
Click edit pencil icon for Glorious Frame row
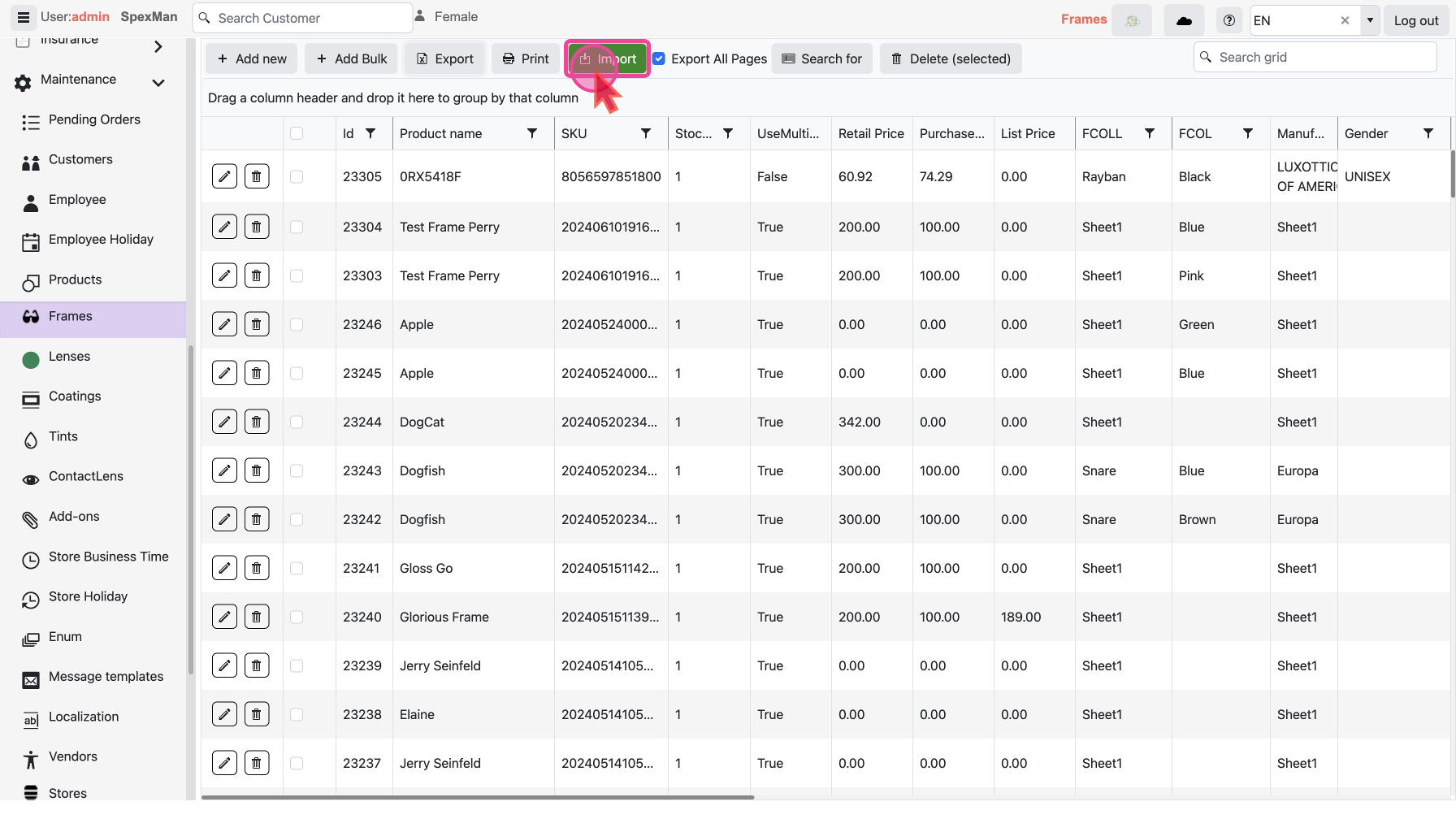[x=224, y=617]
